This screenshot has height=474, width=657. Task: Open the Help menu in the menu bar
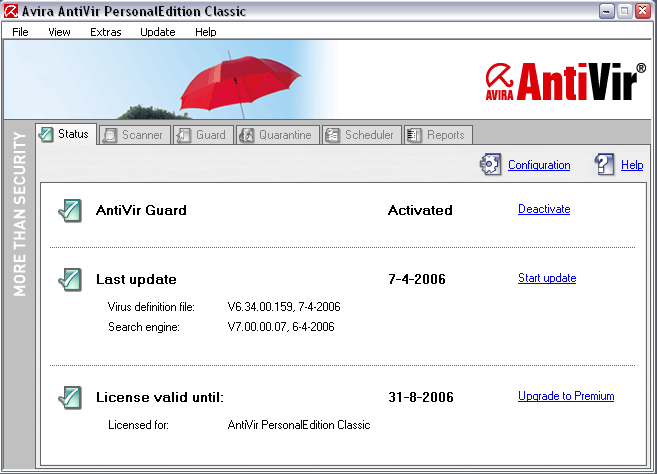(205, 32)
